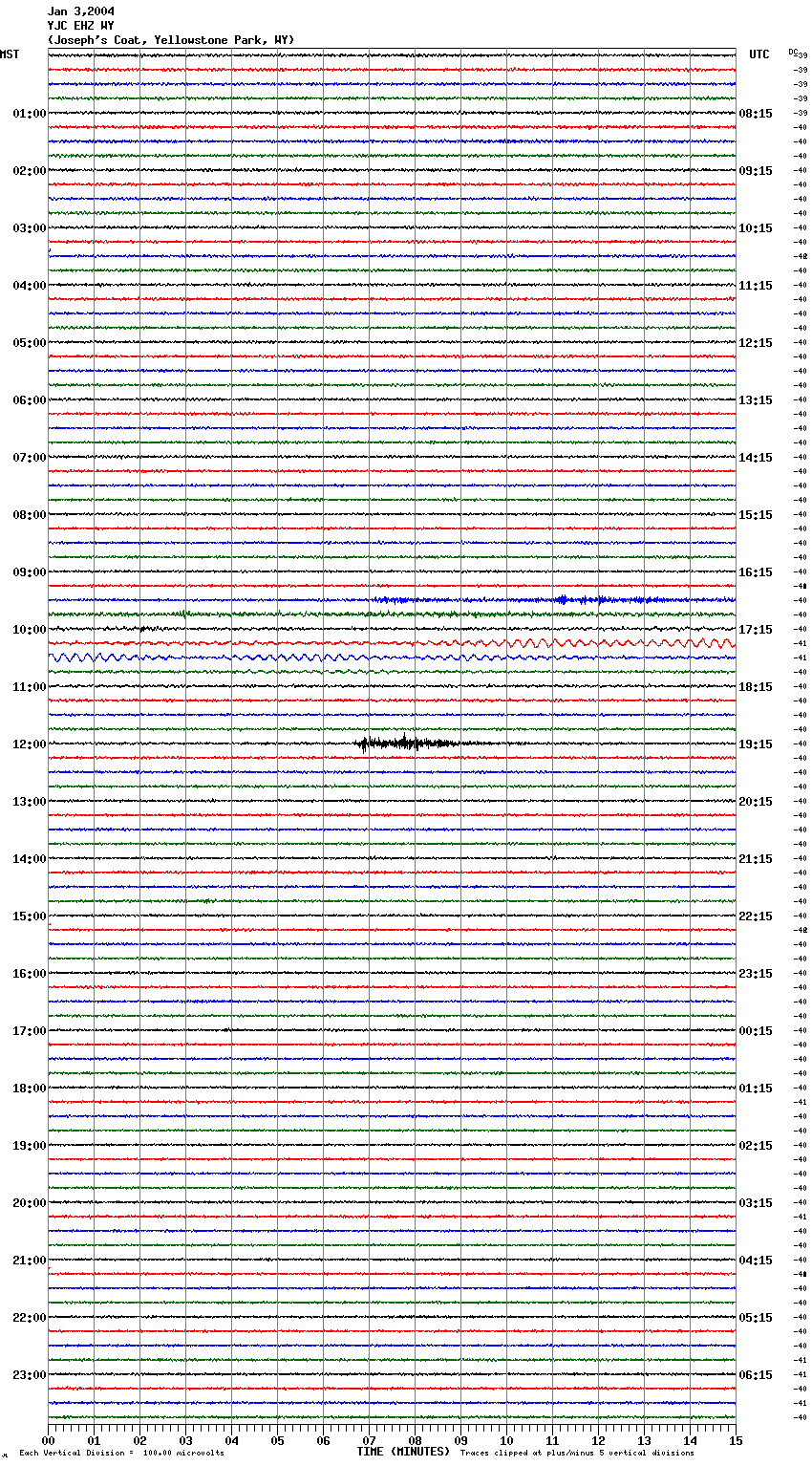This screenshot has width=812, height=1466.
Task: Select the 09:00 MST time label
Action: click(x=30, y=572)
